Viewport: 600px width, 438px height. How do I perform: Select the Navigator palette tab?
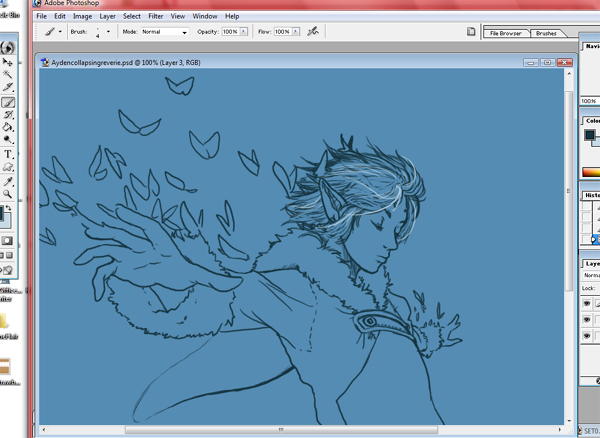(x=592, y=46)
